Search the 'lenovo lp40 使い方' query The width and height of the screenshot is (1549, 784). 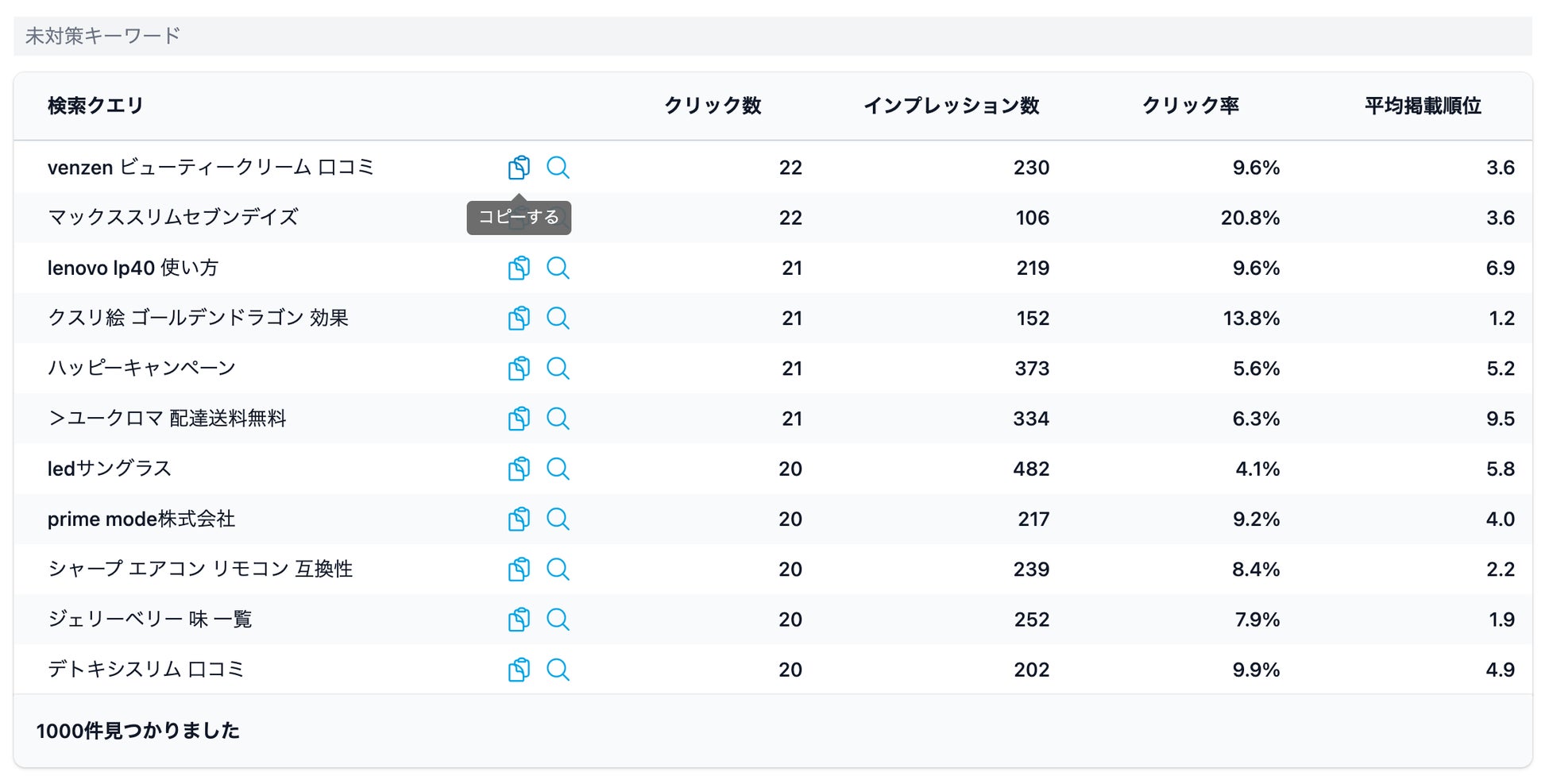(x=558, y=268)
